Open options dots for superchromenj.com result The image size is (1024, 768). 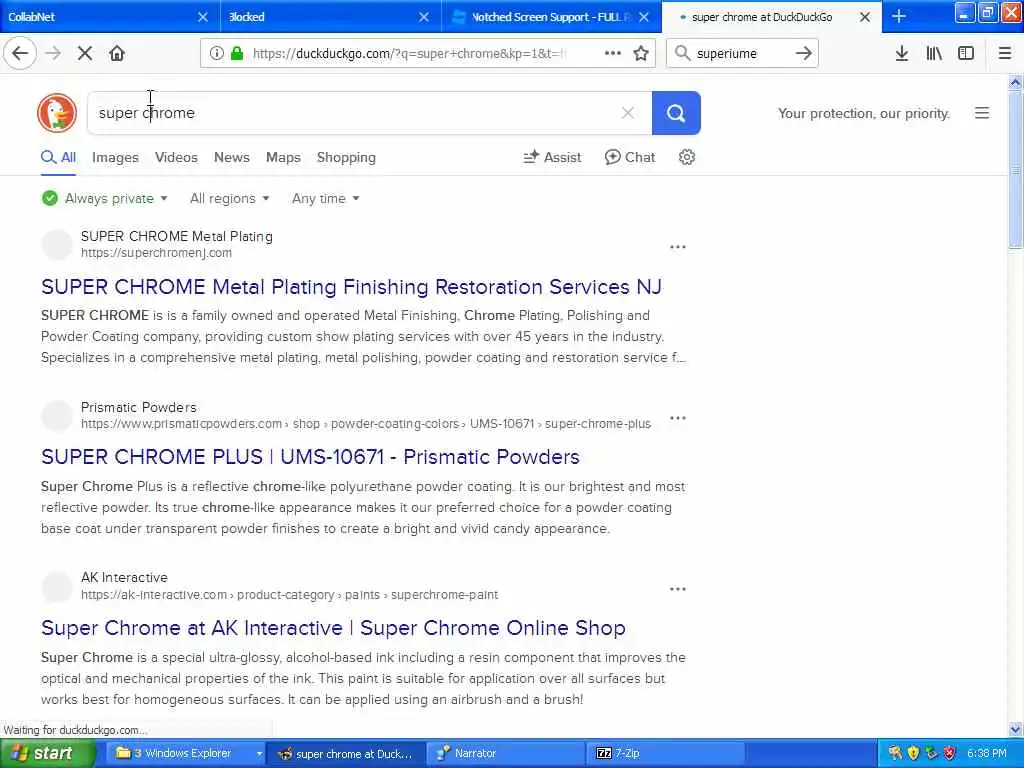click(x=678, y=247)
